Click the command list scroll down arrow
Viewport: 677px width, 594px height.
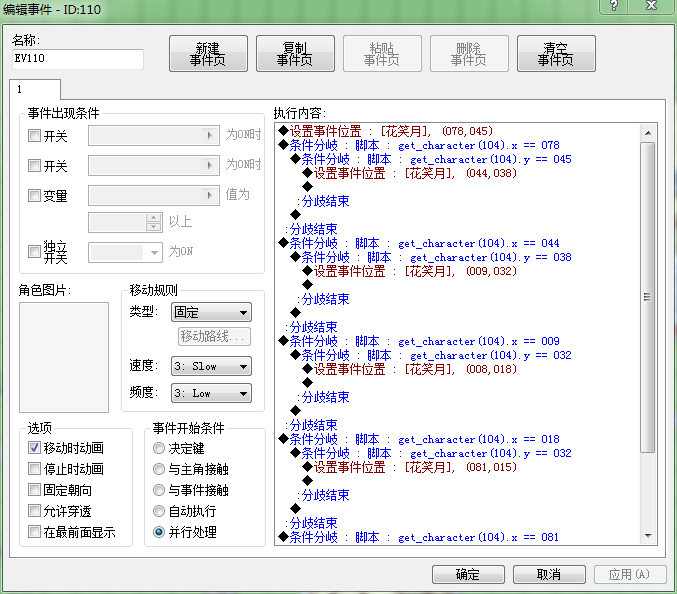648,536
